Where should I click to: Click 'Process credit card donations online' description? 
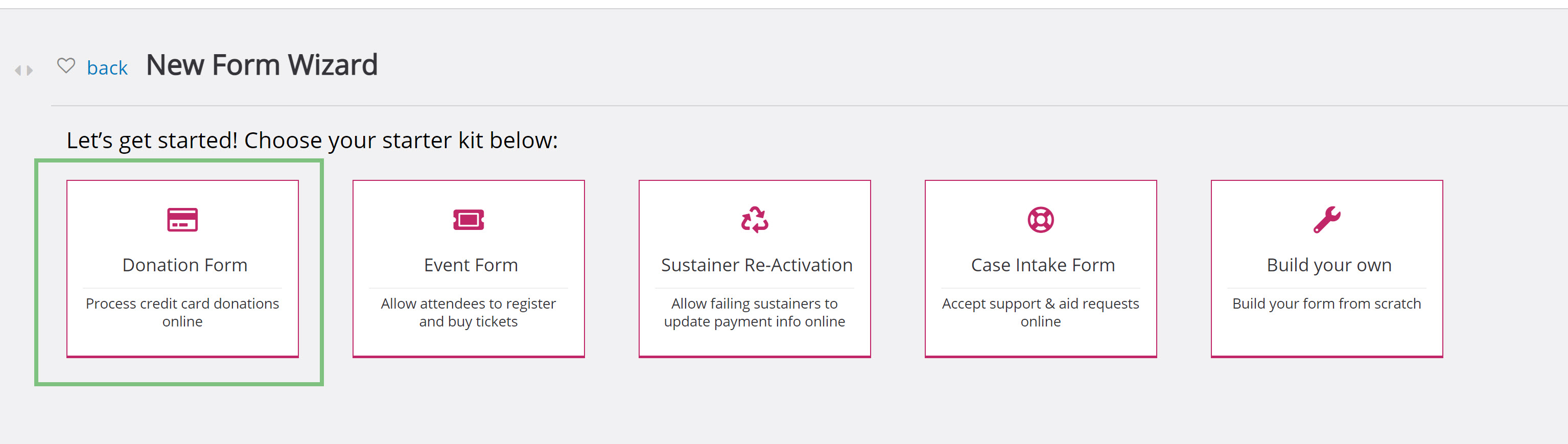pyautogui.click(x=182, y=313)
